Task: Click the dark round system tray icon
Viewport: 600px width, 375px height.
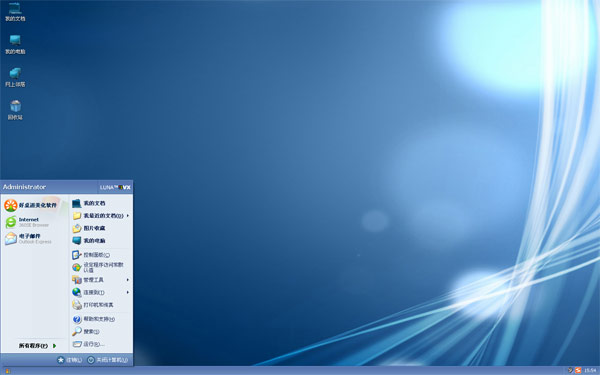Action: (x=570, y=370)
